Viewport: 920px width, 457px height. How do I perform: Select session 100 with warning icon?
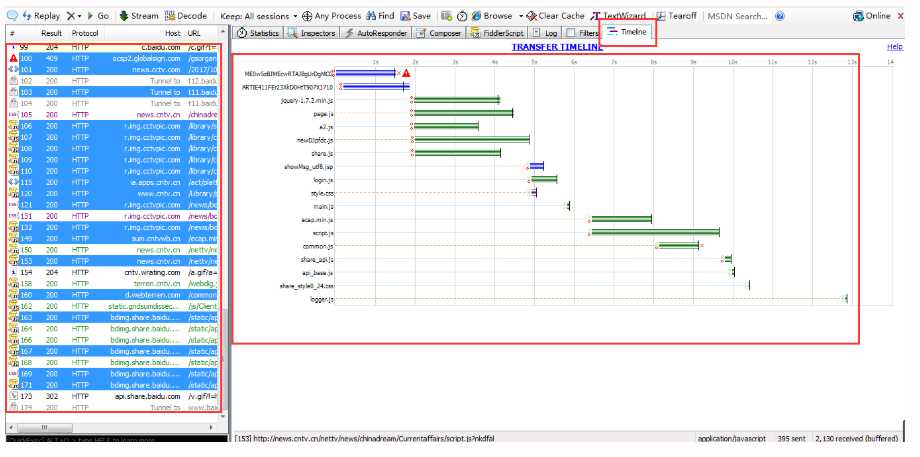click(112, 58)
